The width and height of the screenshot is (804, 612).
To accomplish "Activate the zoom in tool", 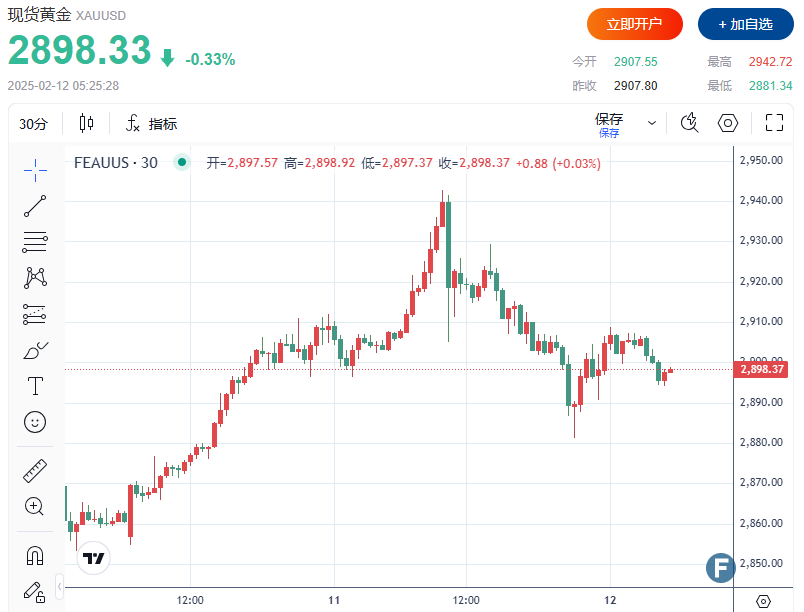I will (x=35, y=506).
